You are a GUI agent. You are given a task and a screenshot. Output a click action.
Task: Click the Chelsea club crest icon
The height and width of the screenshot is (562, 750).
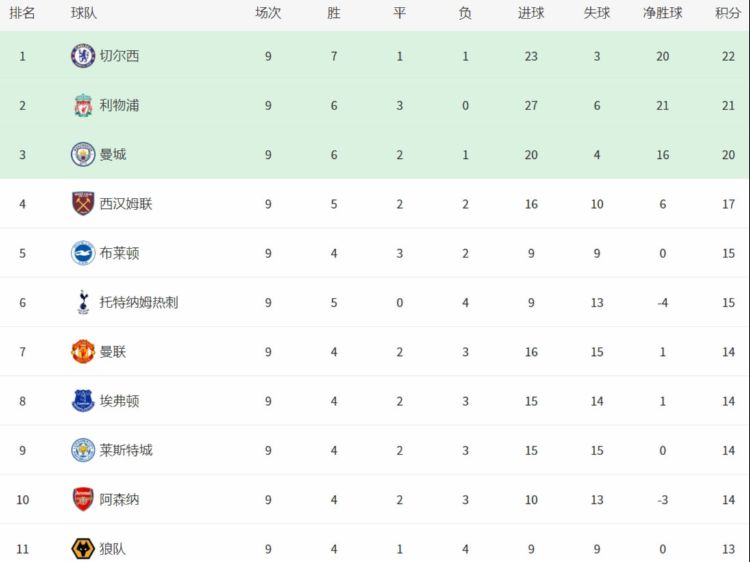click(83, 56)
